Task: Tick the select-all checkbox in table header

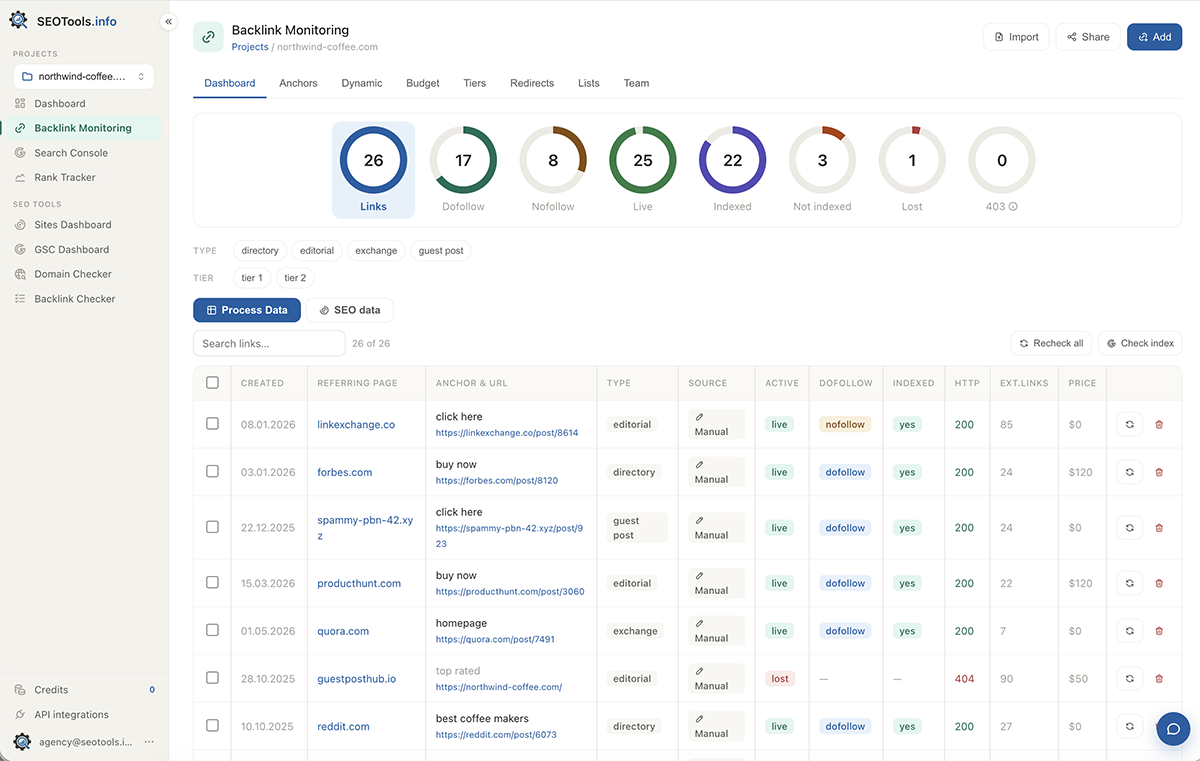Action: (212, 382)
